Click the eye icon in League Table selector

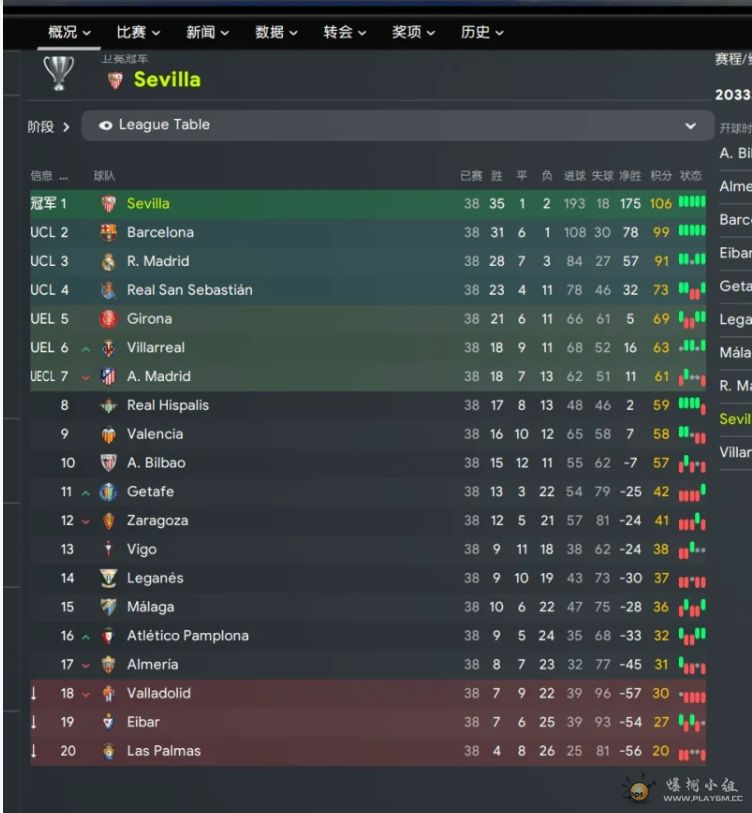click(105, 125)
